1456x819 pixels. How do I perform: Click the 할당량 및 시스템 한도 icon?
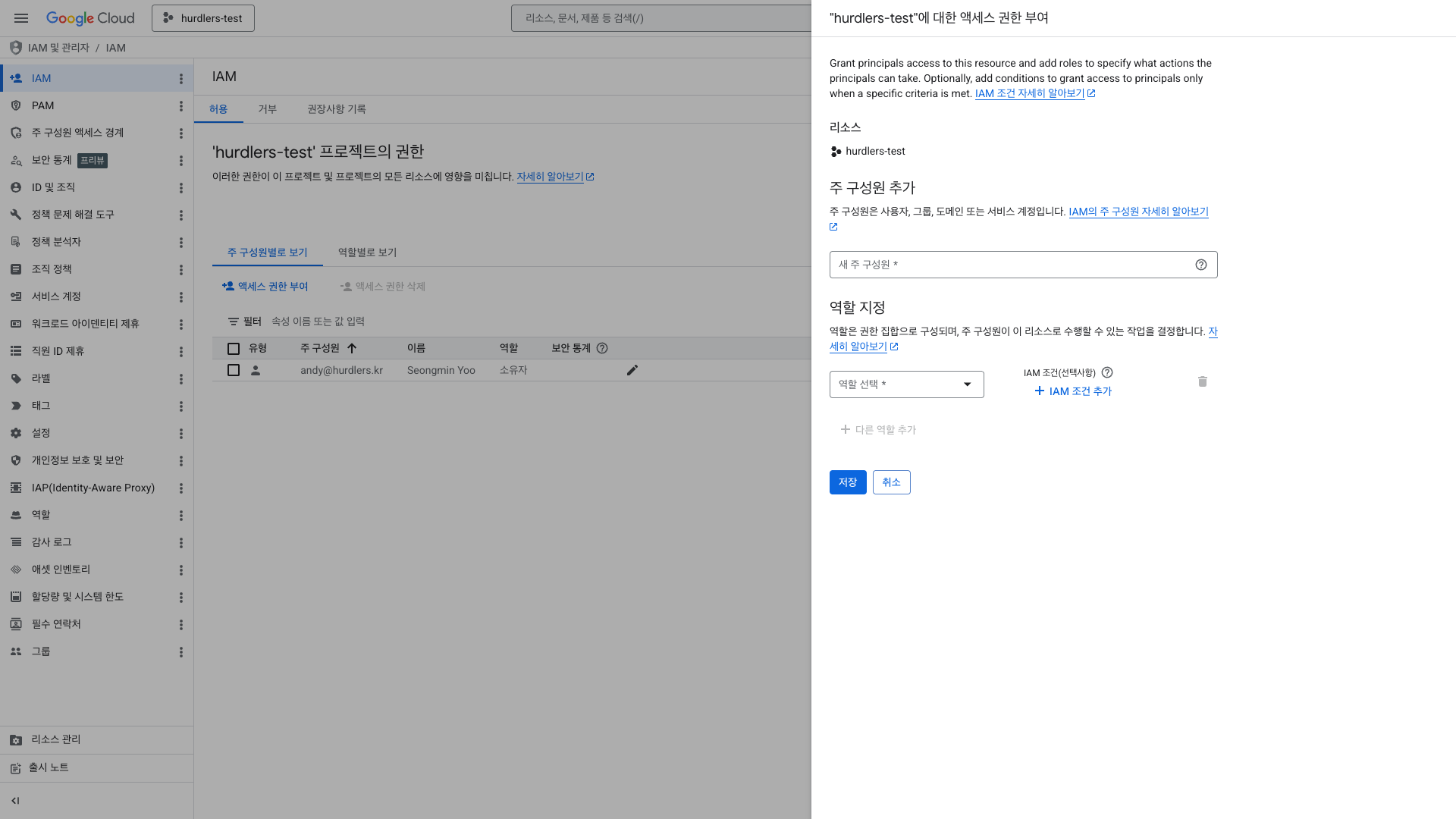(16, 597)
